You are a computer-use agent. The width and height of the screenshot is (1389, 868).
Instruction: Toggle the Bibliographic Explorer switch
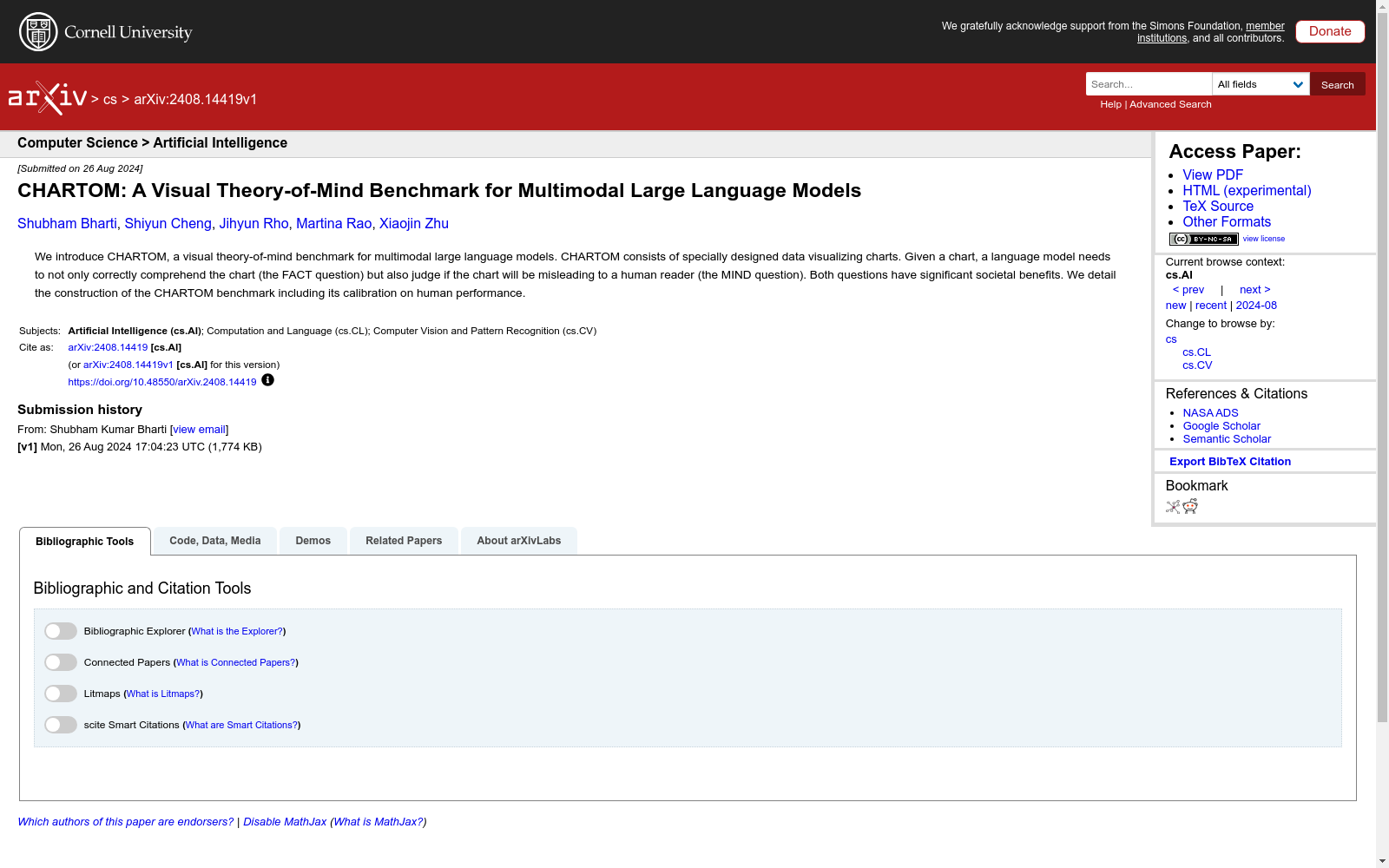point(61,631)
